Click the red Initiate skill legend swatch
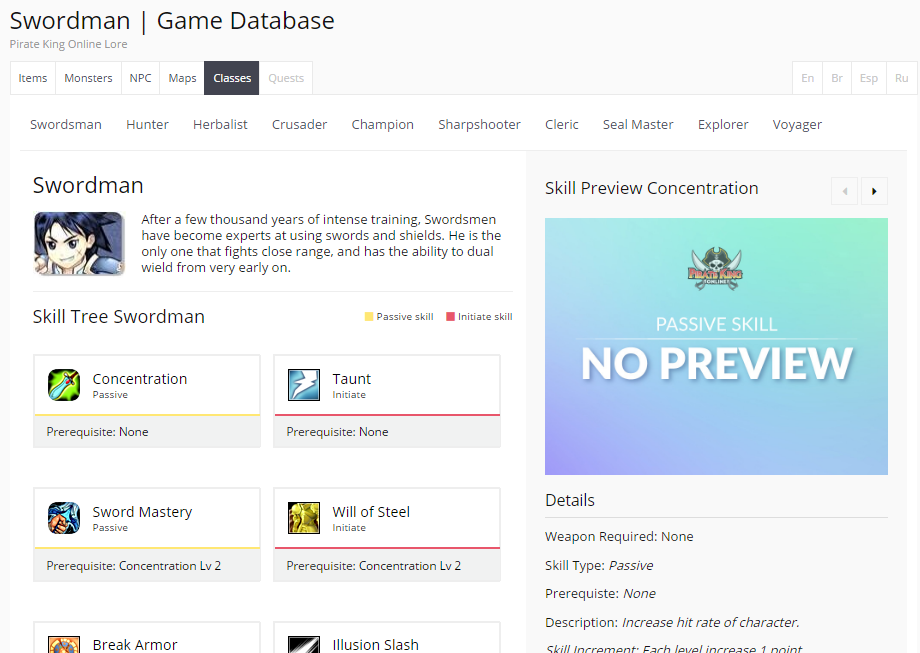This screenshot has height=653, width=920. [450, 317]
